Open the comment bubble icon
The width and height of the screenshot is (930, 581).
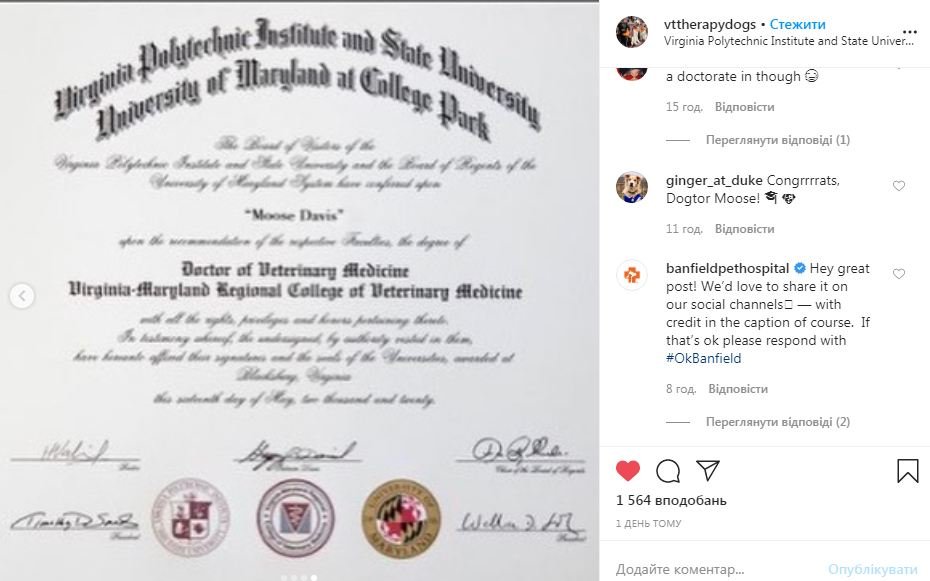point(668,471)
